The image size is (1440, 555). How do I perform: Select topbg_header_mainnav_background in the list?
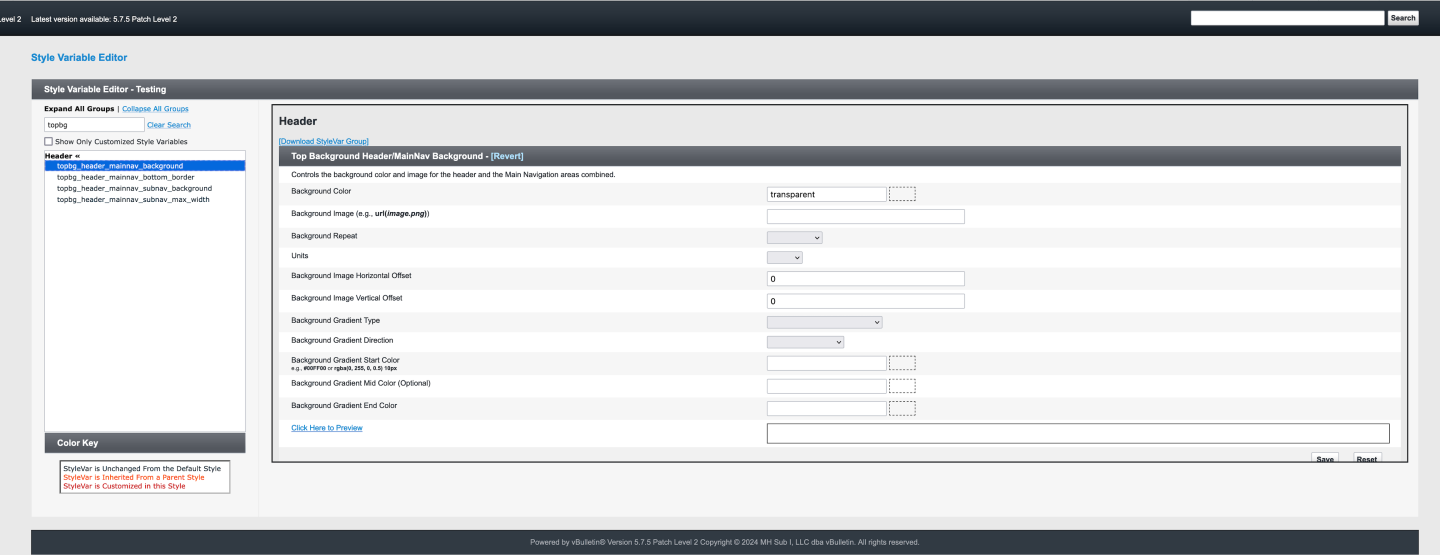(145, 166)
